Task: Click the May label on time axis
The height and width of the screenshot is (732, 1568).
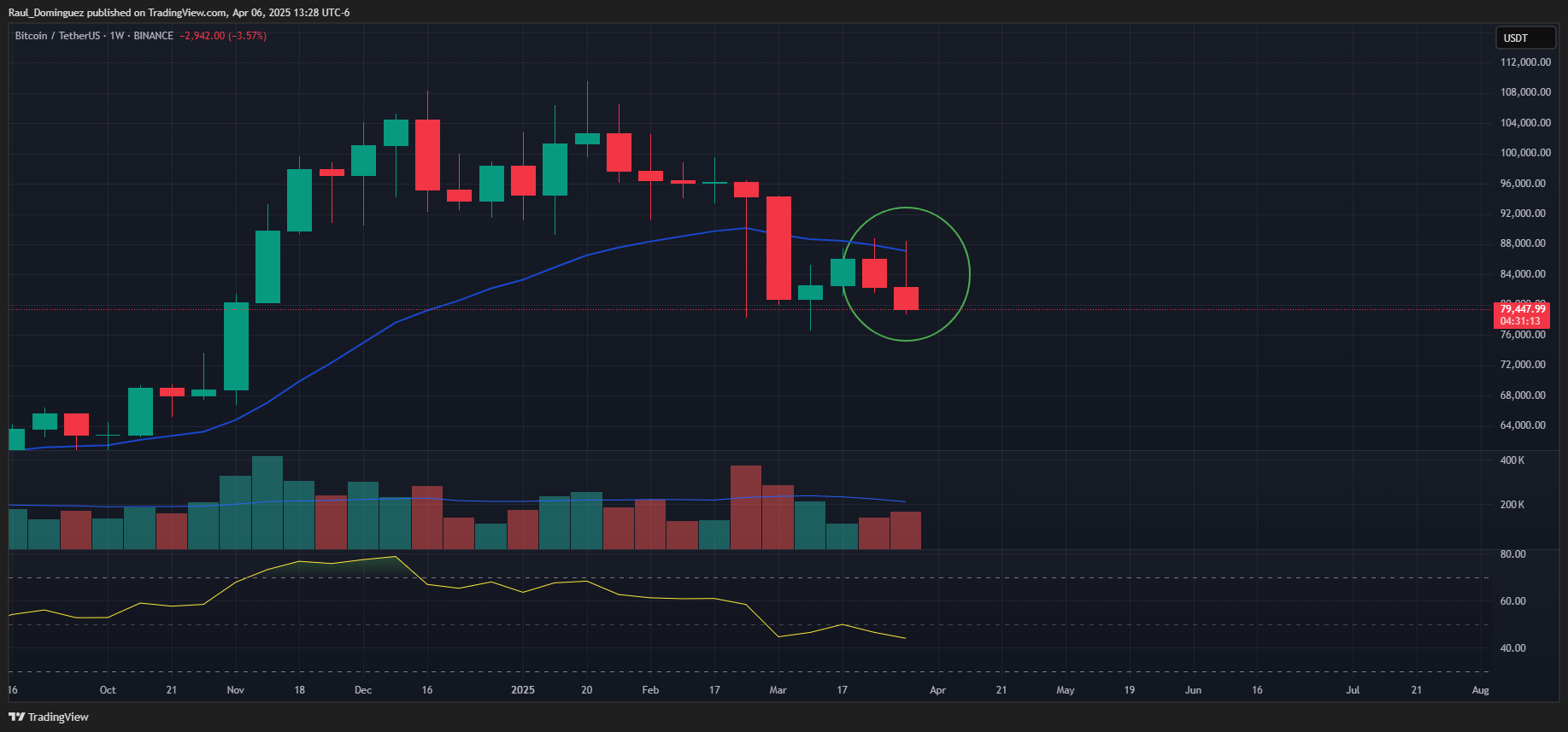Action: click(1066, 690)
